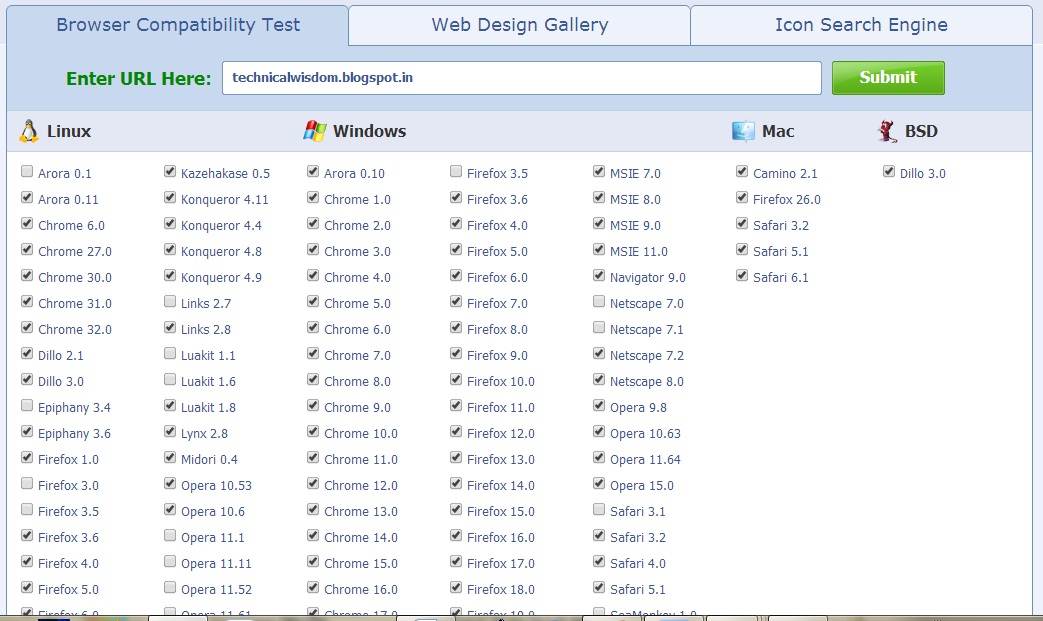Check Windows Firefox 3.5

(456, 172)
